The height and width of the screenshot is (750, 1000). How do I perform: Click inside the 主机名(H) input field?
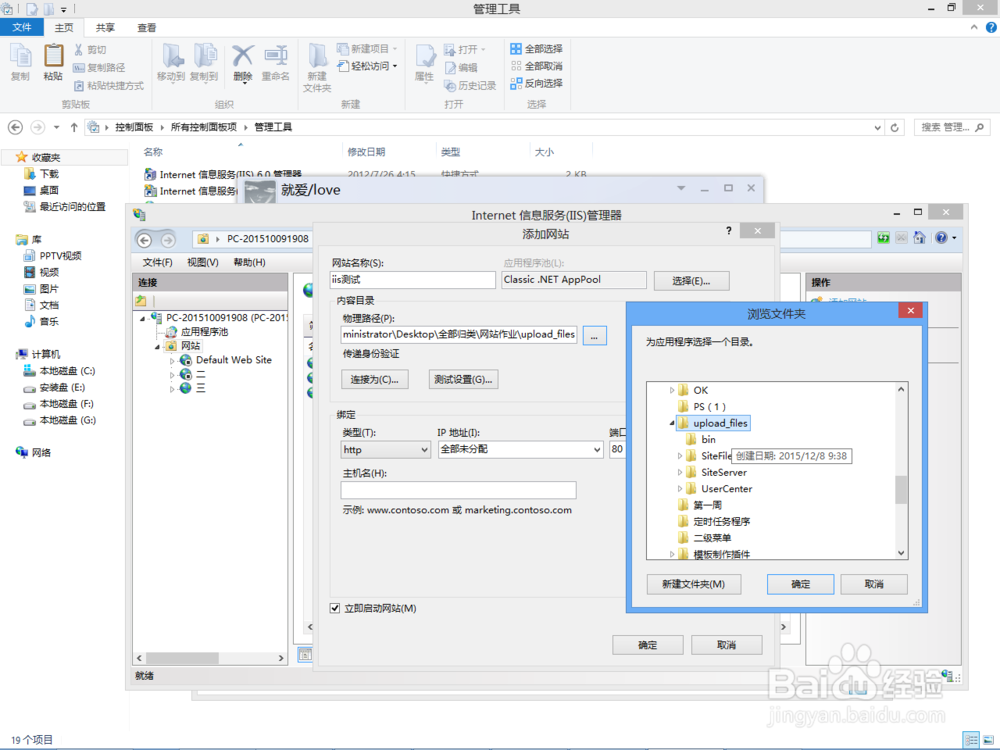pos(458,490)
